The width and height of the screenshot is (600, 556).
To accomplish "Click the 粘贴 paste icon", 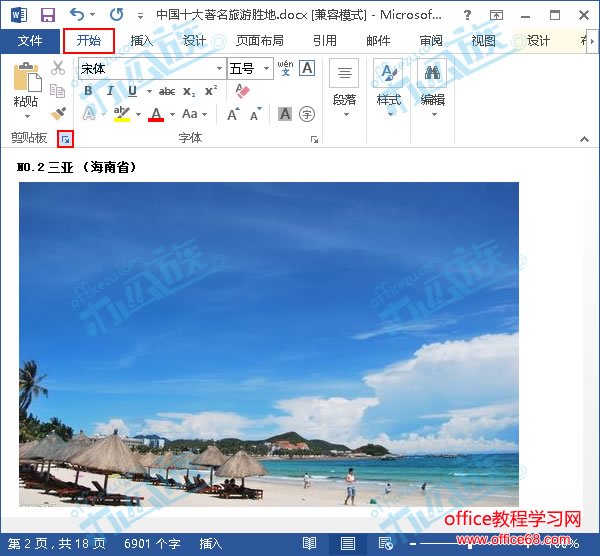I will coord(27,77).
